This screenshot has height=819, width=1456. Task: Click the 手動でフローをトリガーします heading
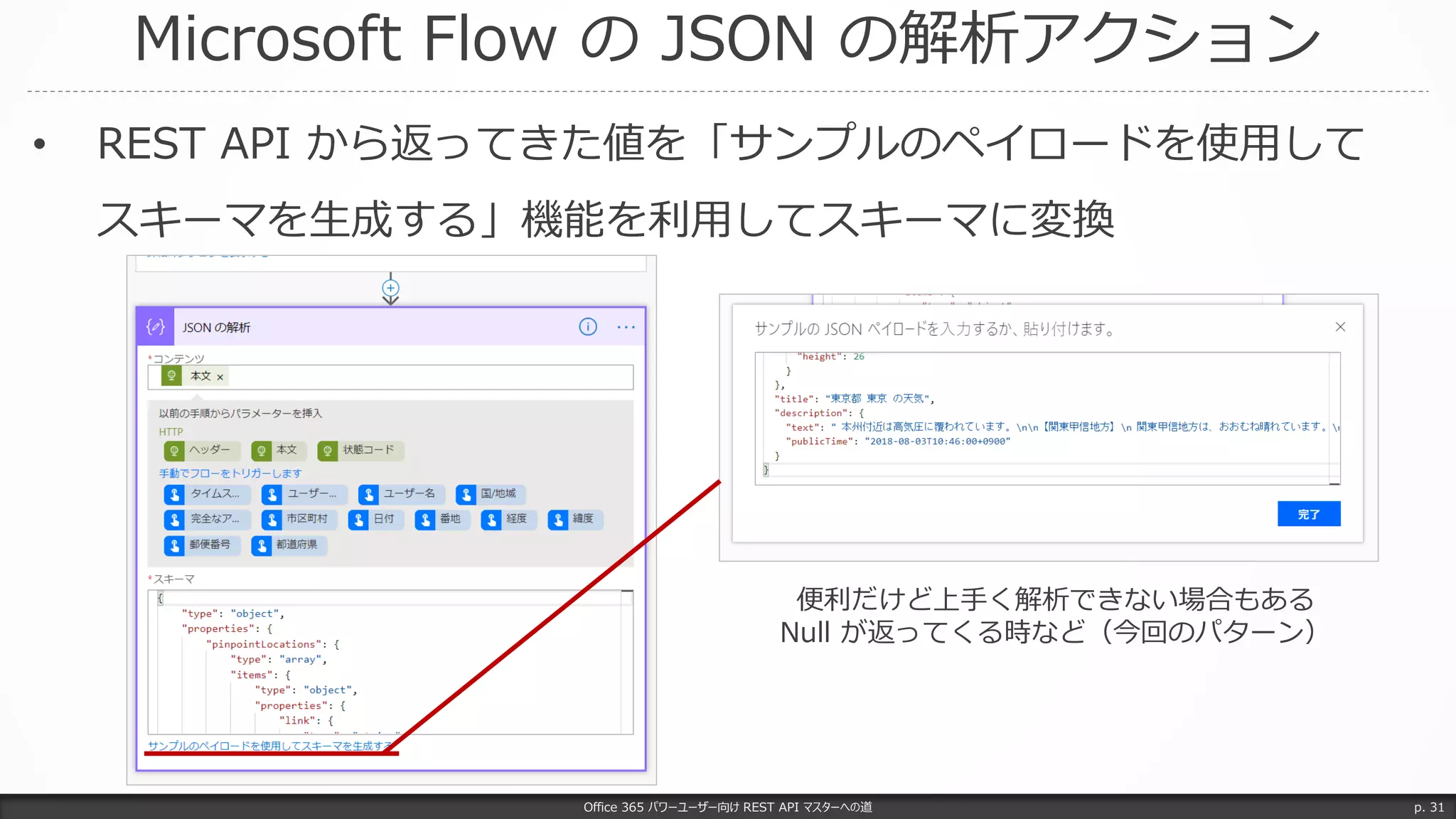point(230,473)
